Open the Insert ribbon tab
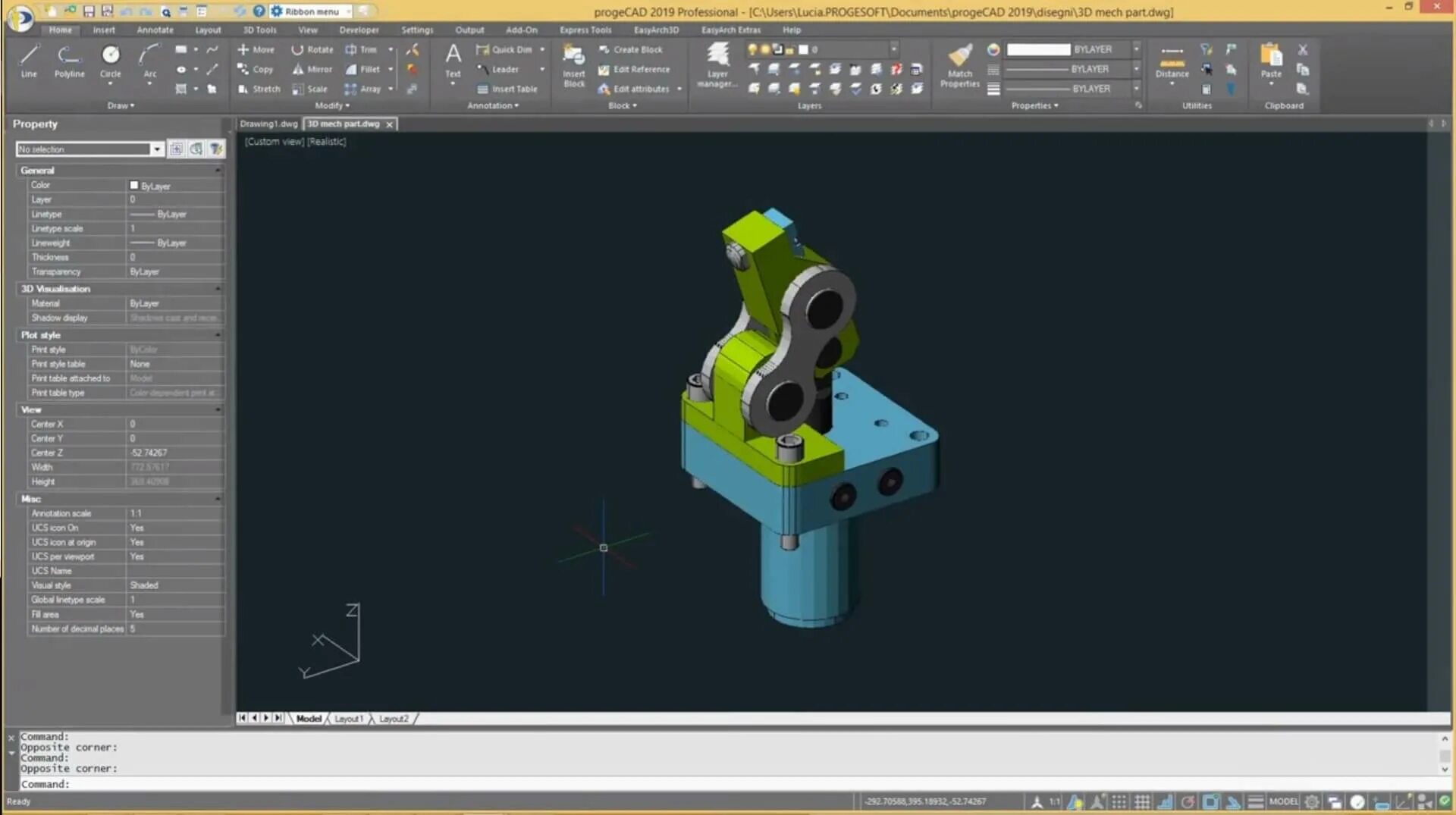The image size is (1456, 815). coord(104,30)
